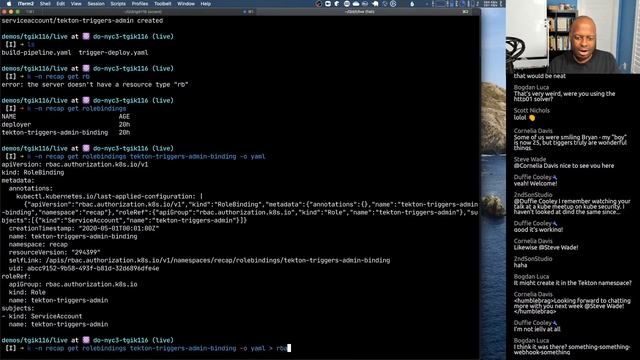Viewport: 640px width, 360px height.
Task: Click the 'deployer' rolebinding row
Action: coord(66,124)
